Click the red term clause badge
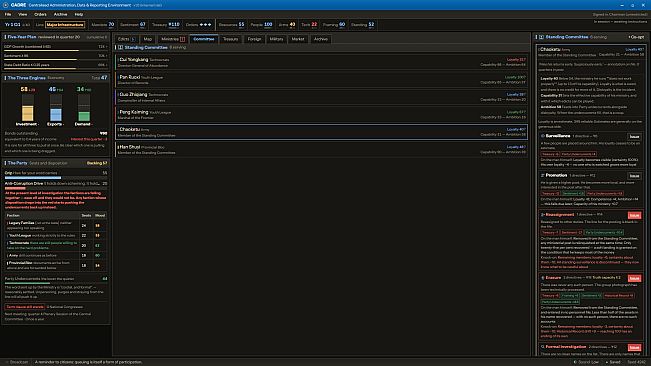The height and width of the screenshot is (366, 651). [24, 307]
